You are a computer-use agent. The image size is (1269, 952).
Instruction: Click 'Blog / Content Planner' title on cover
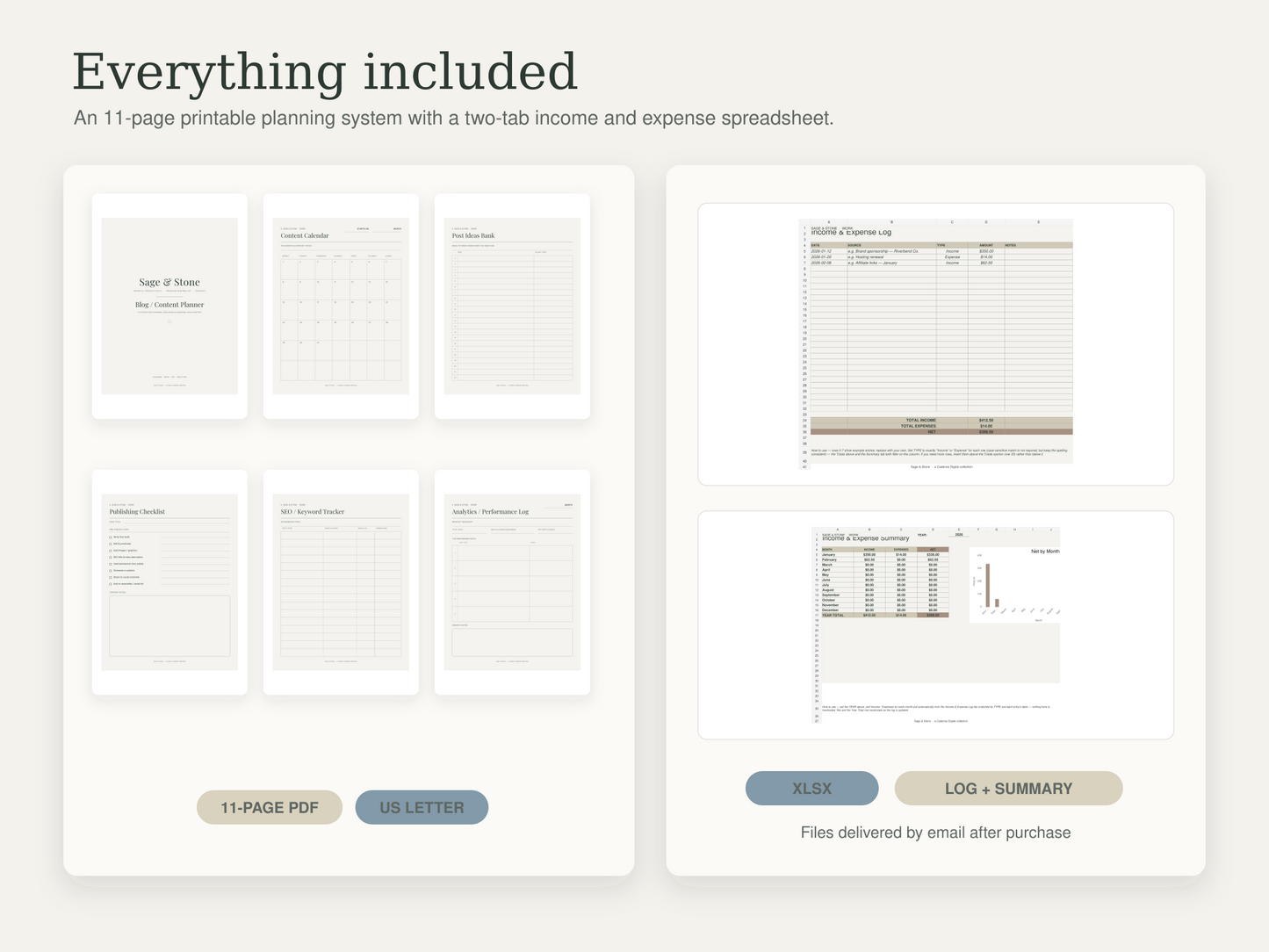tap(169, 305)
